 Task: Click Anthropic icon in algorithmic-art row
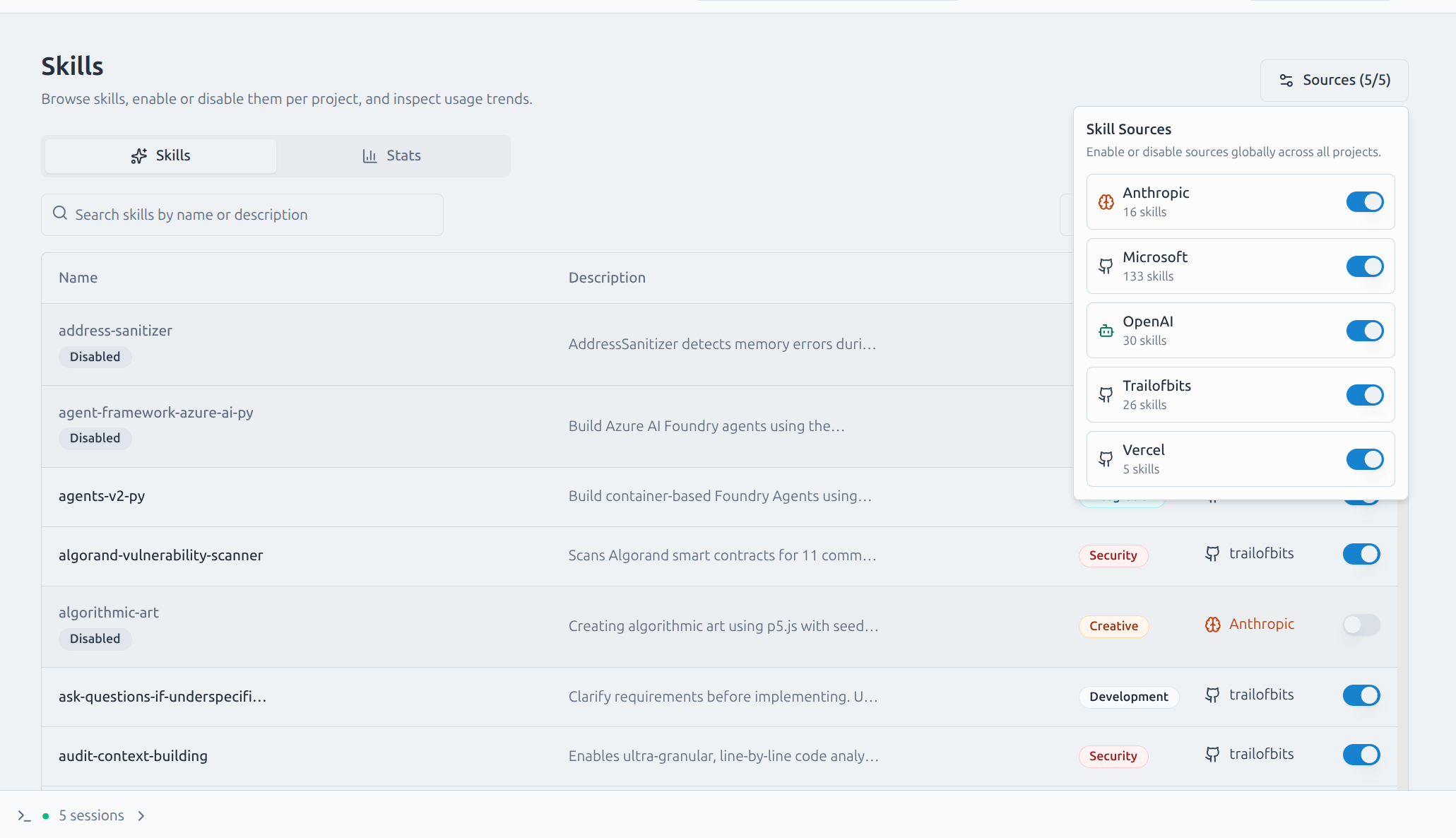coord(1212,625)
